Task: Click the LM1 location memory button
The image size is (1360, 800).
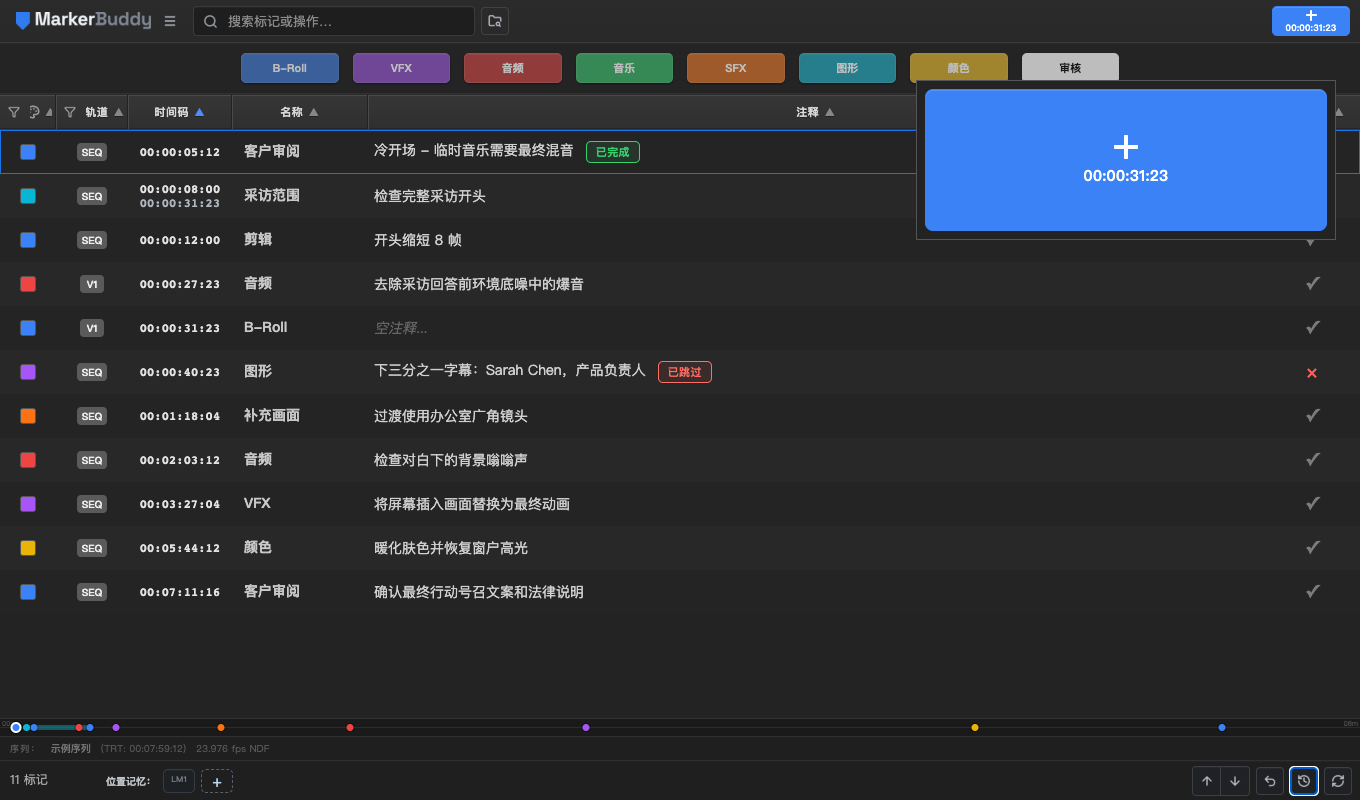Action: tap(179, 780)
